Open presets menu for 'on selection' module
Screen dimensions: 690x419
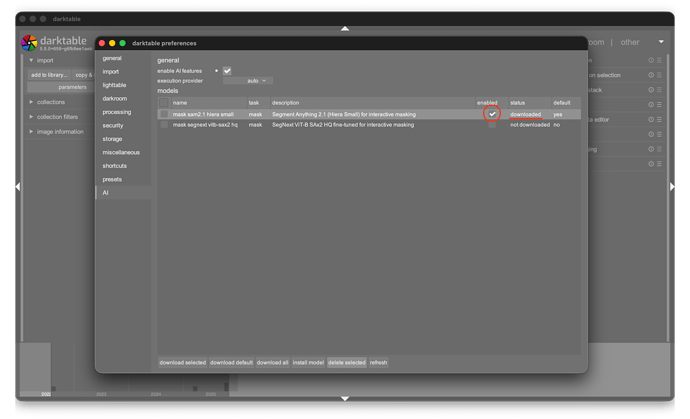pyautogui.click(x=659, y=75)
